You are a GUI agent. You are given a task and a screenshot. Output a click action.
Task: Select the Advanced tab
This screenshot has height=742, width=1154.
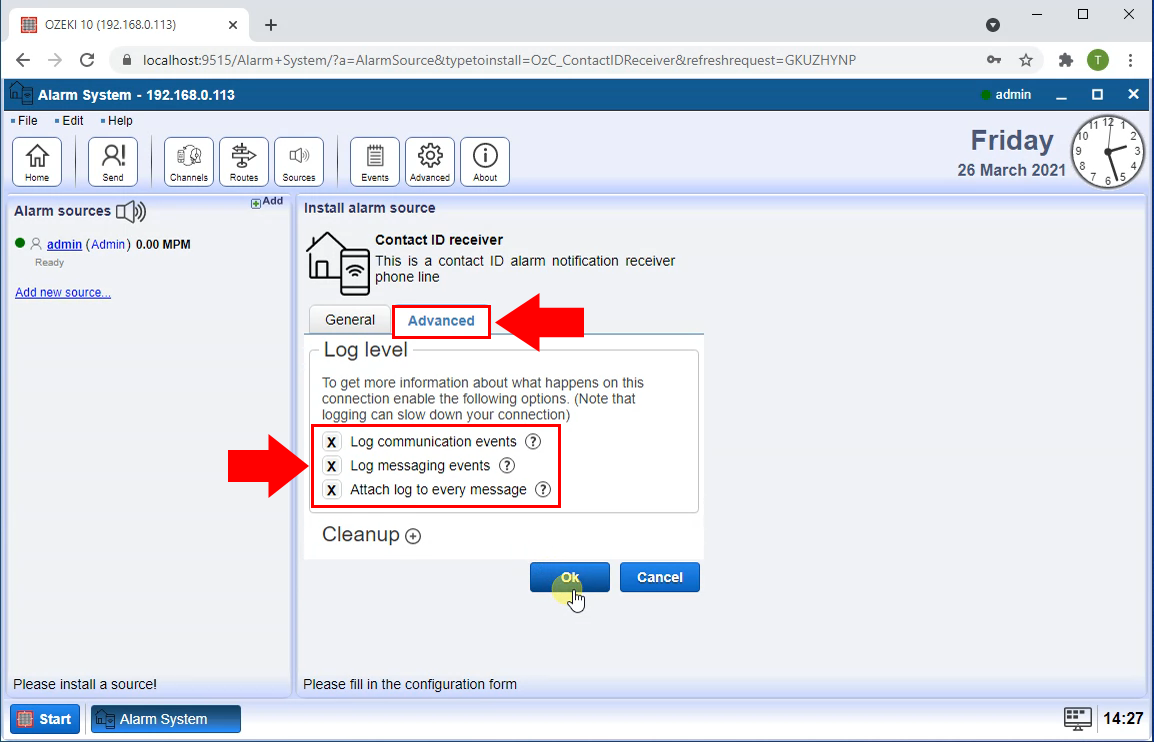tap(441, 321)
